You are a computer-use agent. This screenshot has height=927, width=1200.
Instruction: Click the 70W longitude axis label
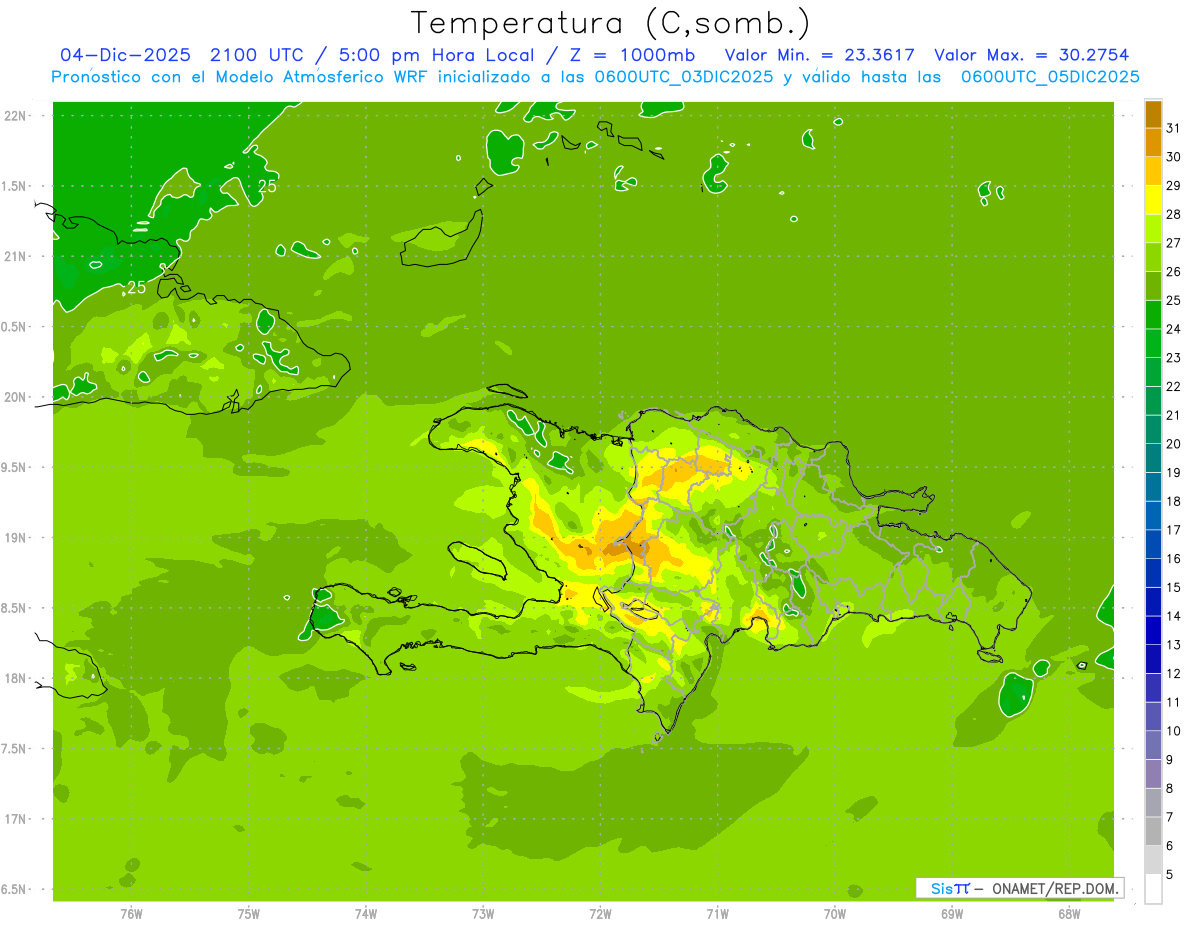coord(835,913)
